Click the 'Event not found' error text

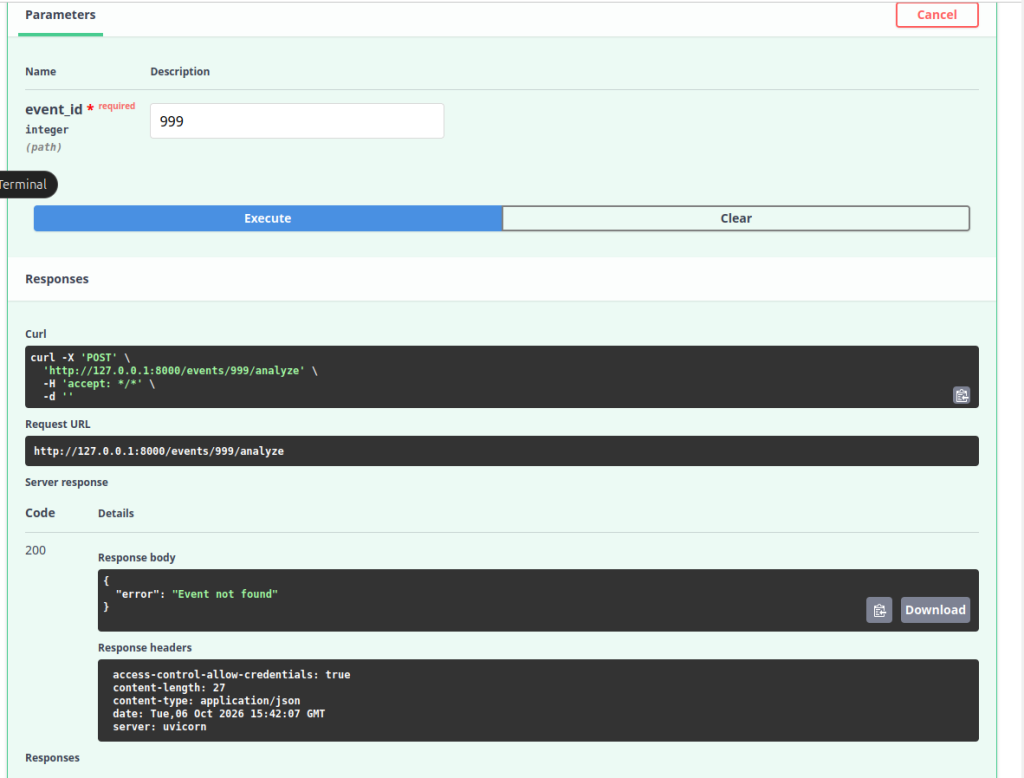tap(225, 594)
